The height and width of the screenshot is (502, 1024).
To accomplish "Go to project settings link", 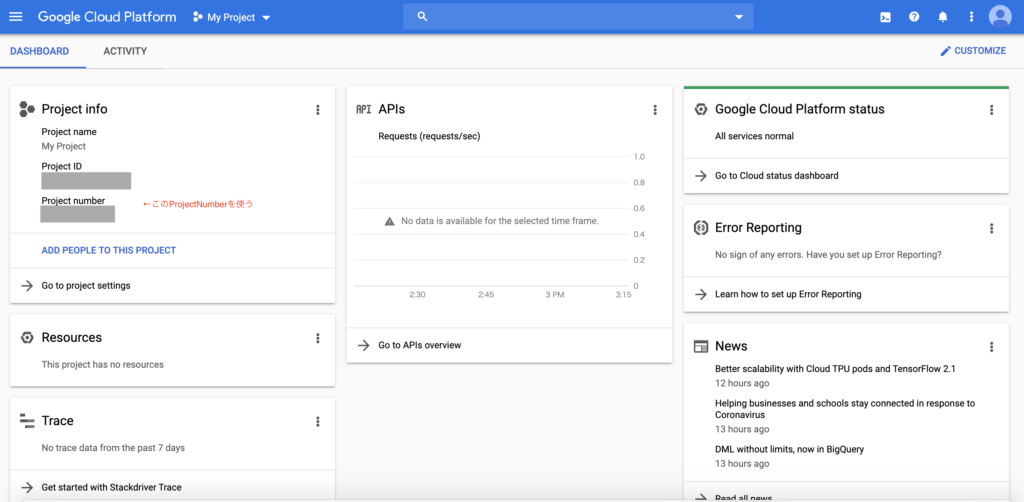I will click(x=86, y=285).
